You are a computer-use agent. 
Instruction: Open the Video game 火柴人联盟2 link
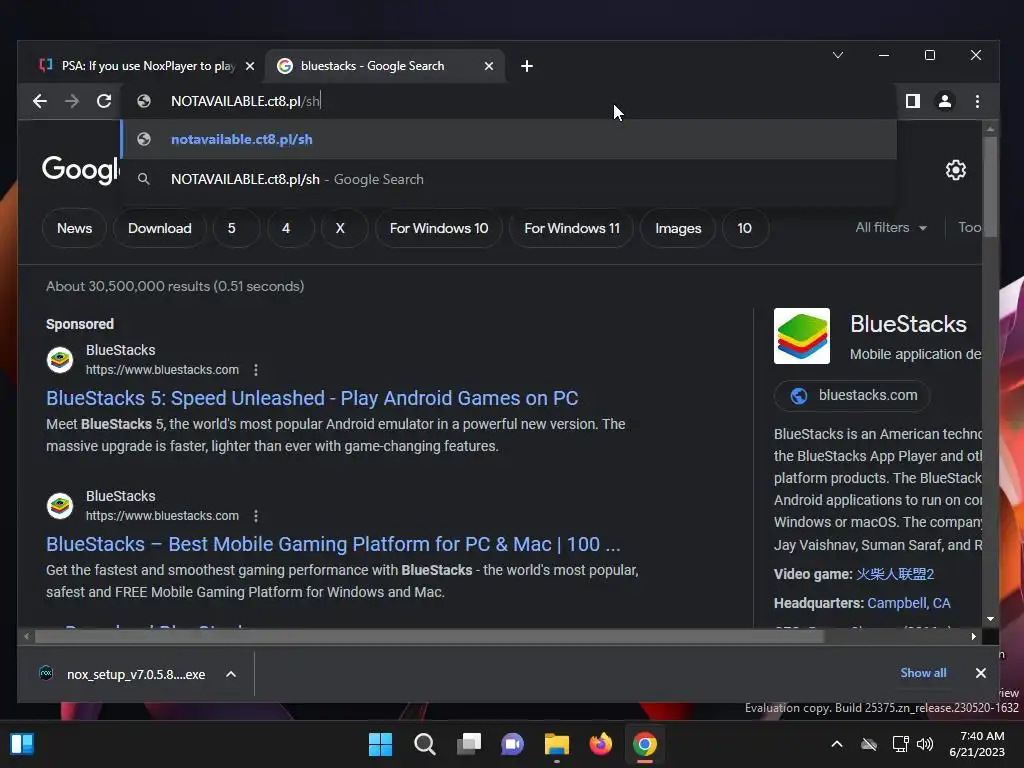point(895,574)
